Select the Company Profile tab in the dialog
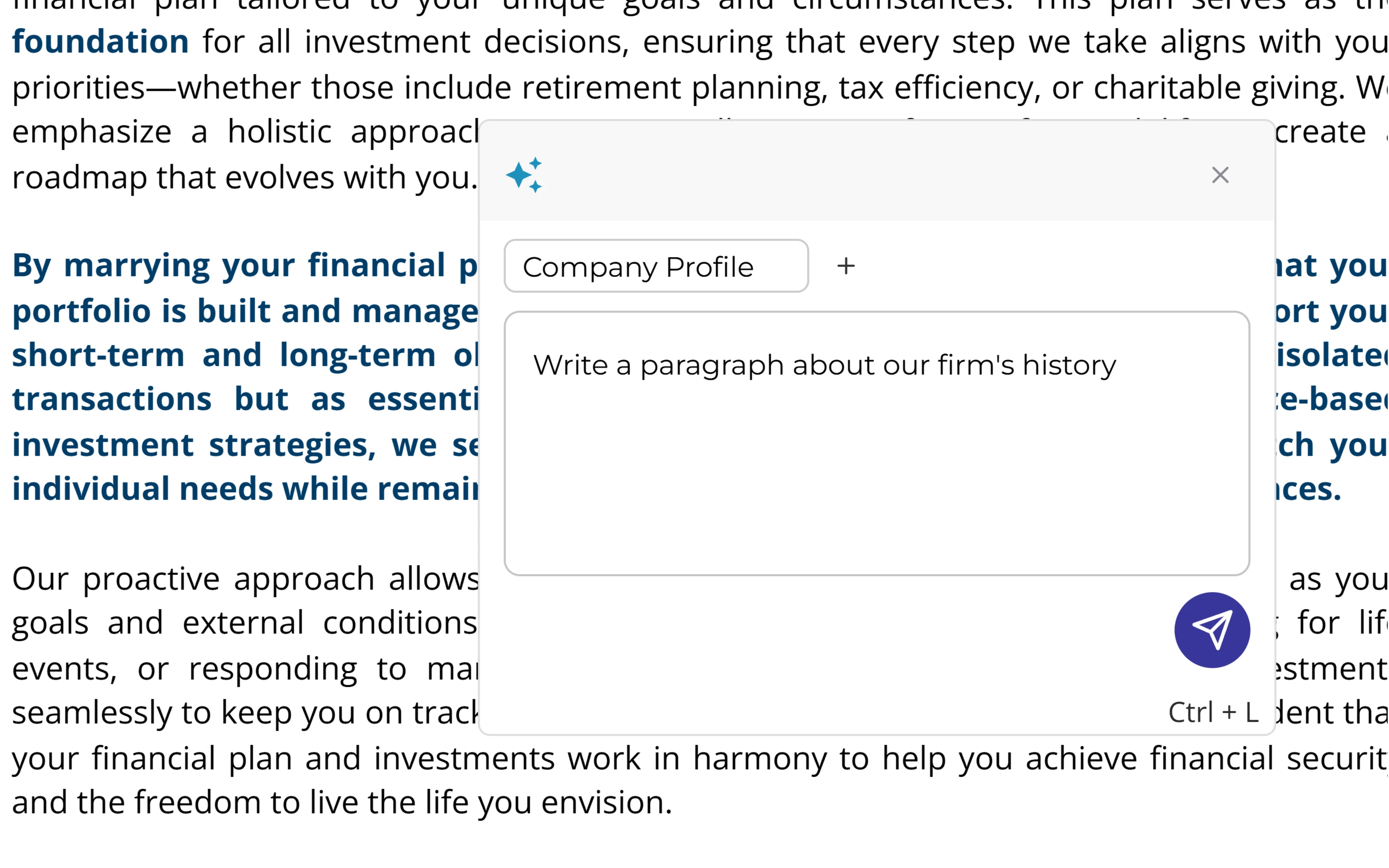 657,266
